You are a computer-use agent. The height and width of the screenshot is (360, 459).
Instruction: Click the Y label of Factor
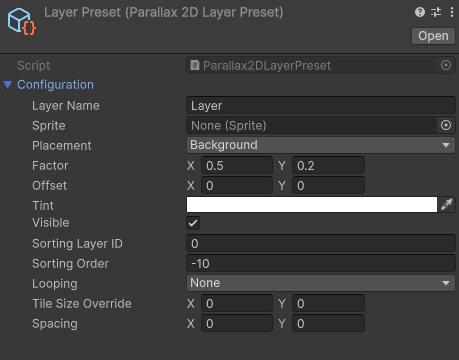pos(282,166)
